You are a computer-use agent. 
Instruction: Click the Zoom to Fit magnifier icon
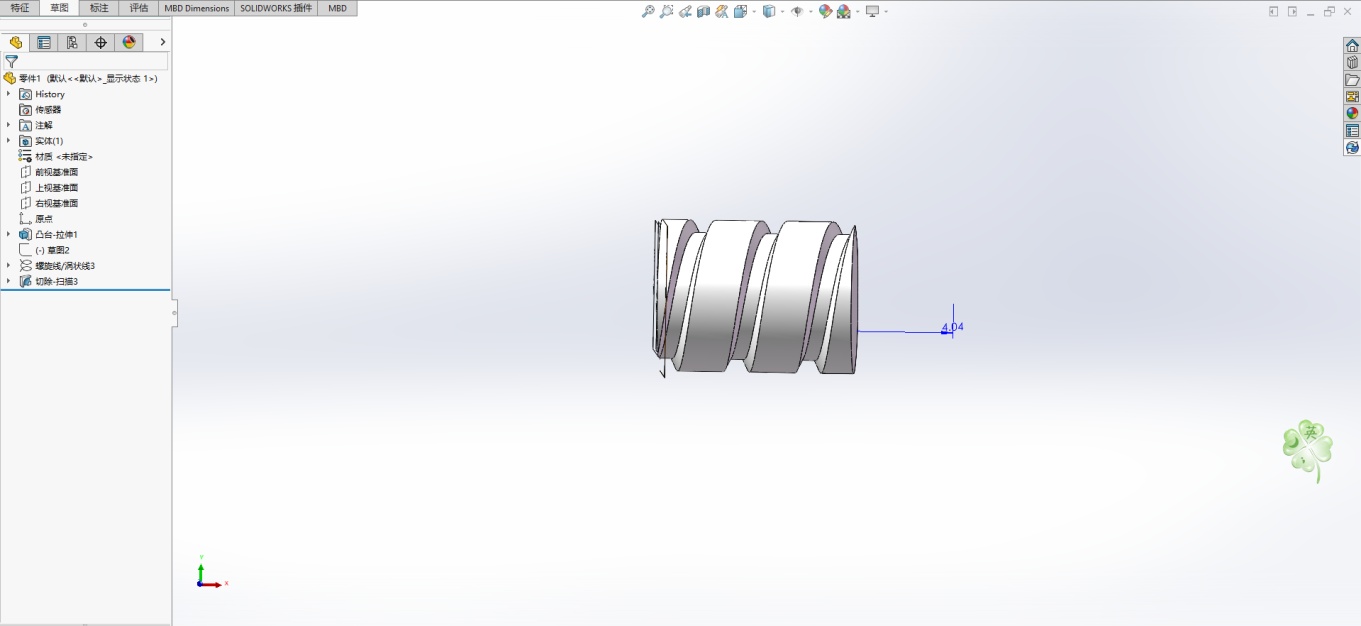[x=648, y=11]
